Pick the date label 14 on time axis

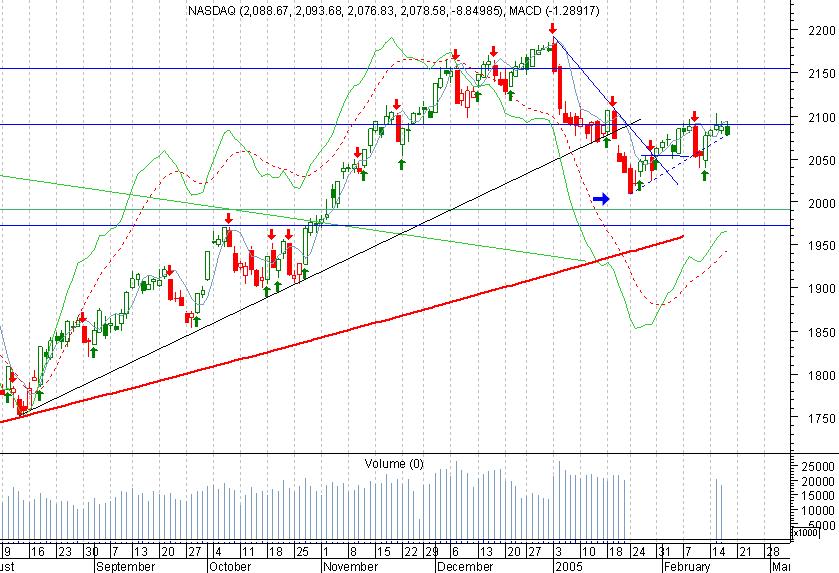tap(718, 552)
